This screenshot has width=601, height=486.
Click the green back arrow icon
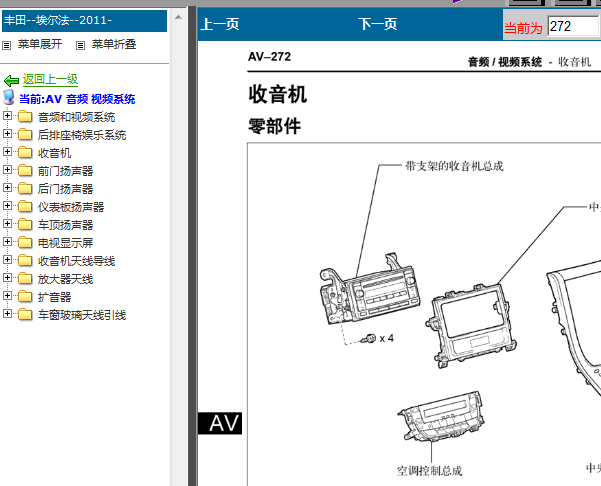(11, 80)
